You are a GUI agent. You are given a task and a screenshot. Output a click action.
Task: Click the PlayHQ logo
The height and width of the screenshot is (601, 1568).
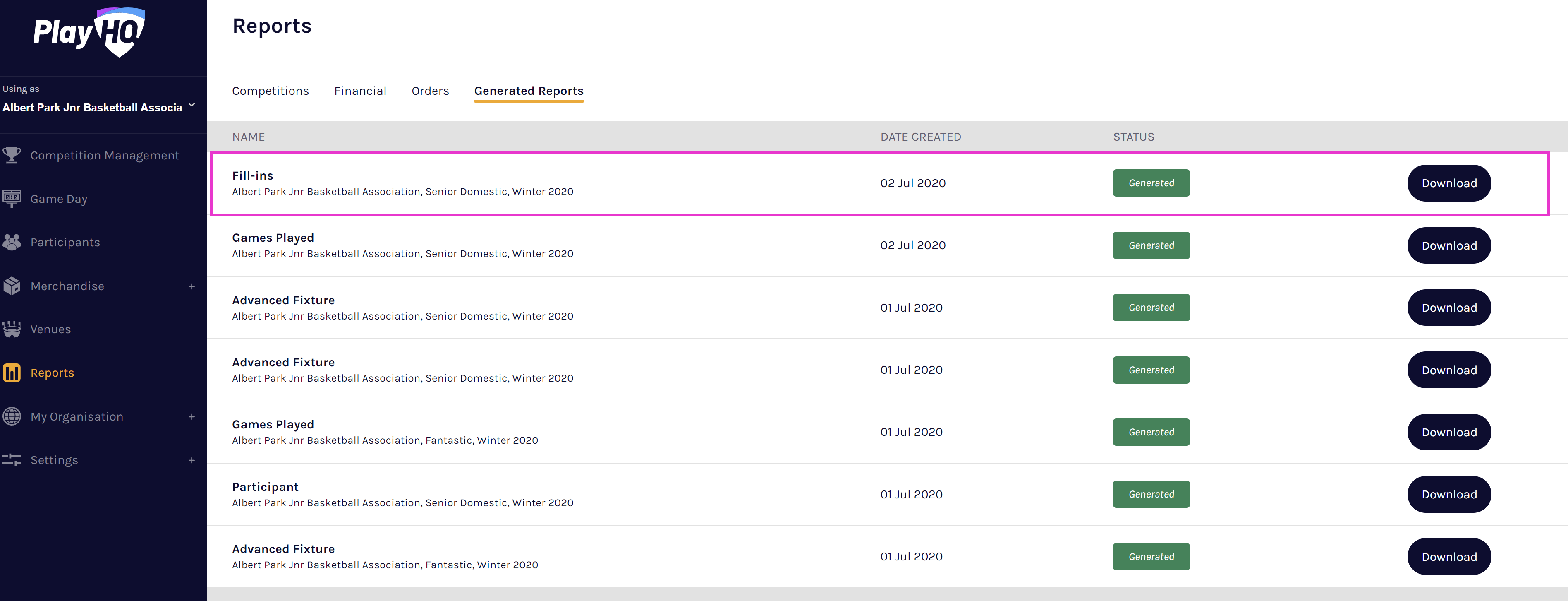89,31
